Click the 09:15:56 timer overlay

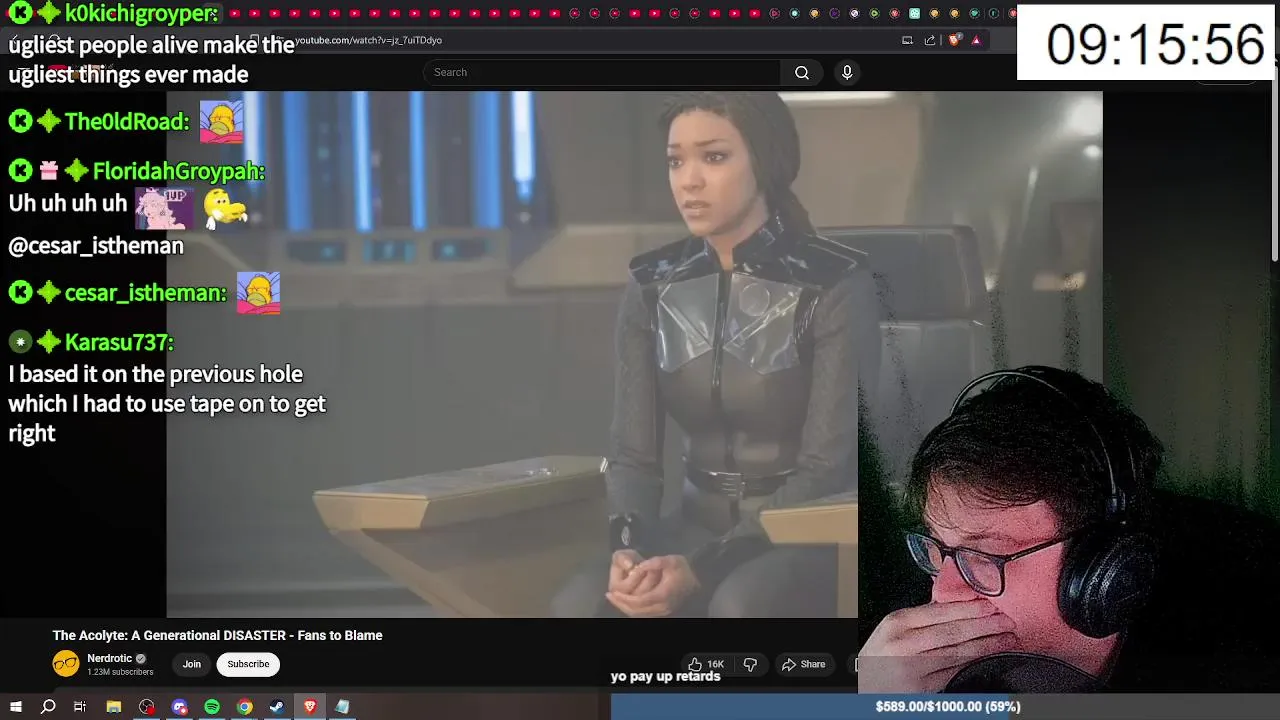click(x=1147, y=43)
